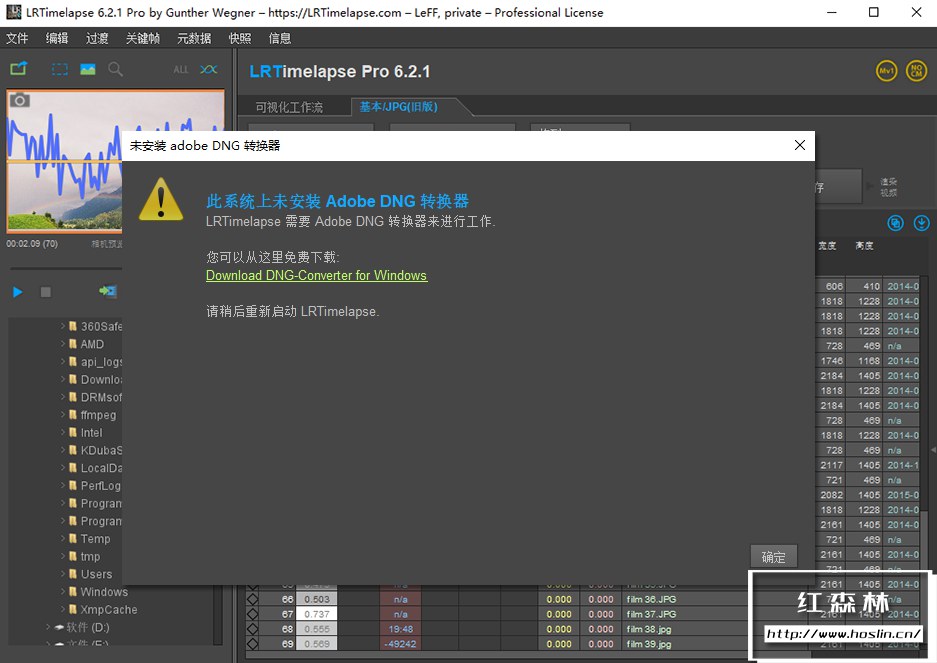937x663 pixels.
Task: Expand the Users folder
Action: (x=63, y=574)
